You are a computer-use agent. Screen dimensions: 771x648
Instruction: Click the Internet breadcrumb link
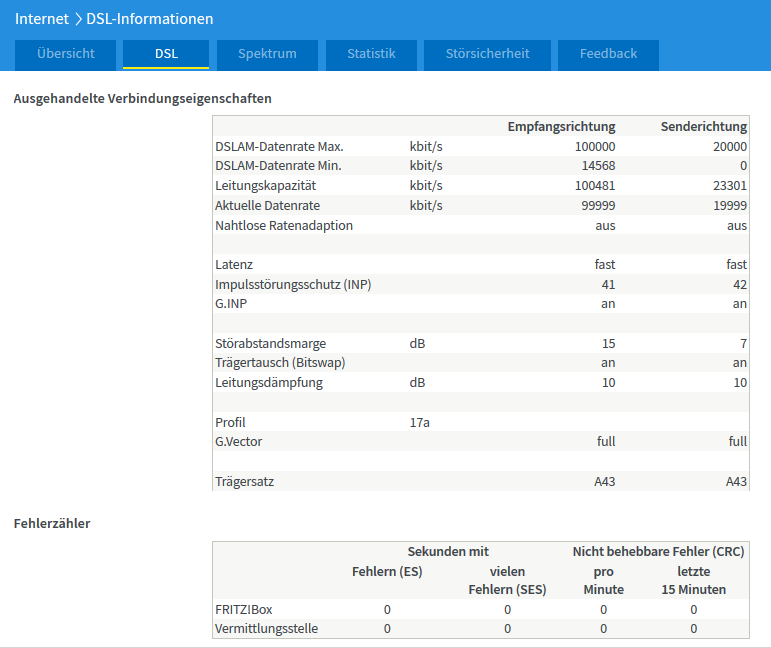(42, 19)
